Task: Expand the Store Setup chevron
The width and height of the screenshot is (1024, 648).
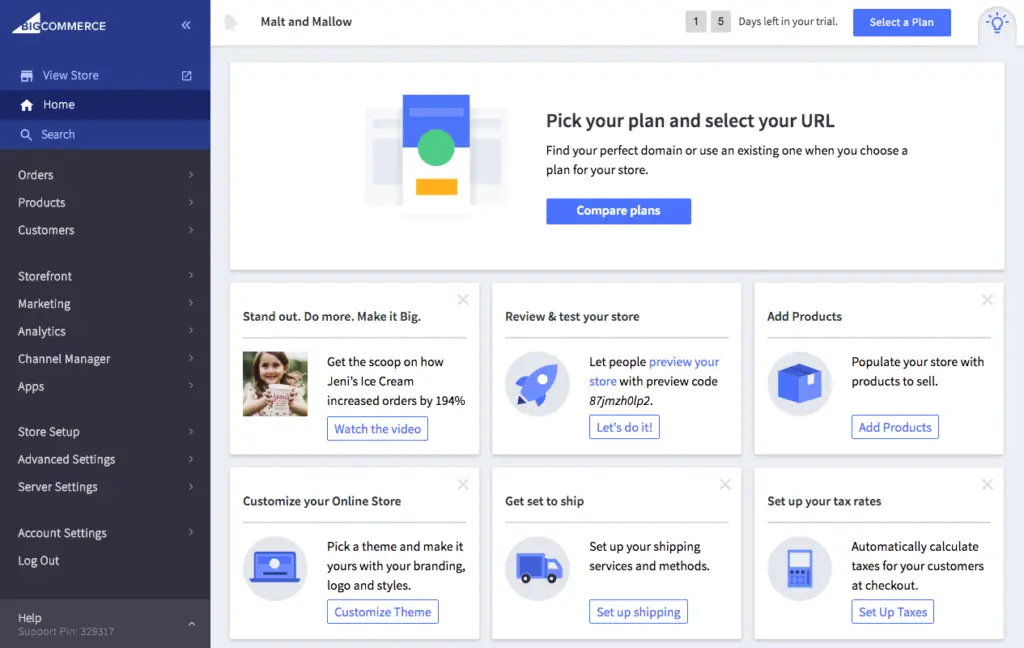Action: (191, 431)
